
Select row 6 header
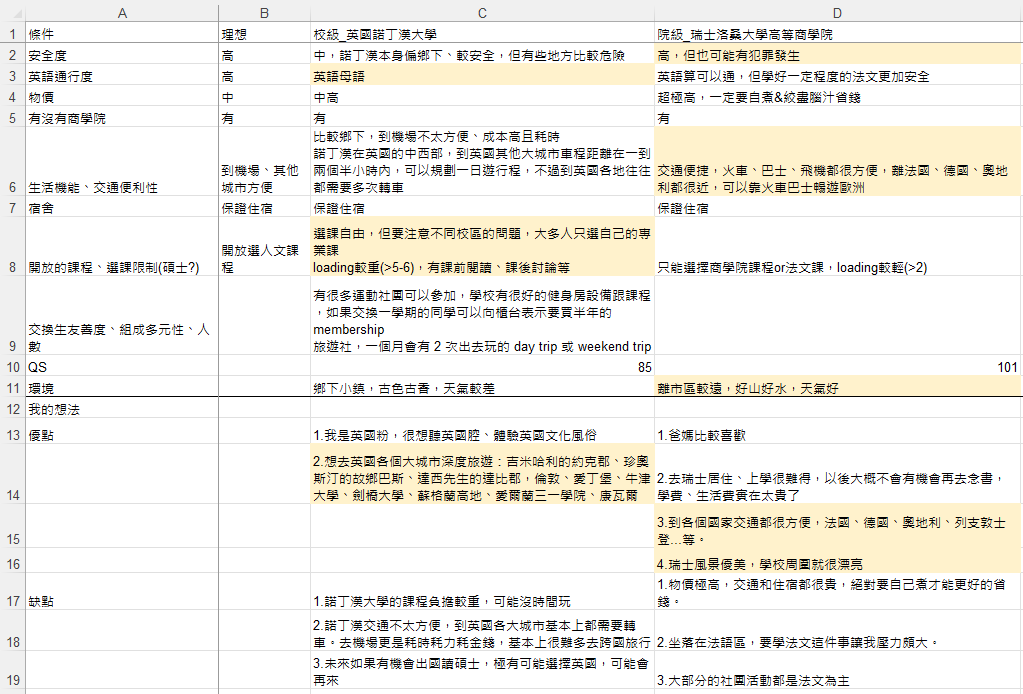(12, 162)
